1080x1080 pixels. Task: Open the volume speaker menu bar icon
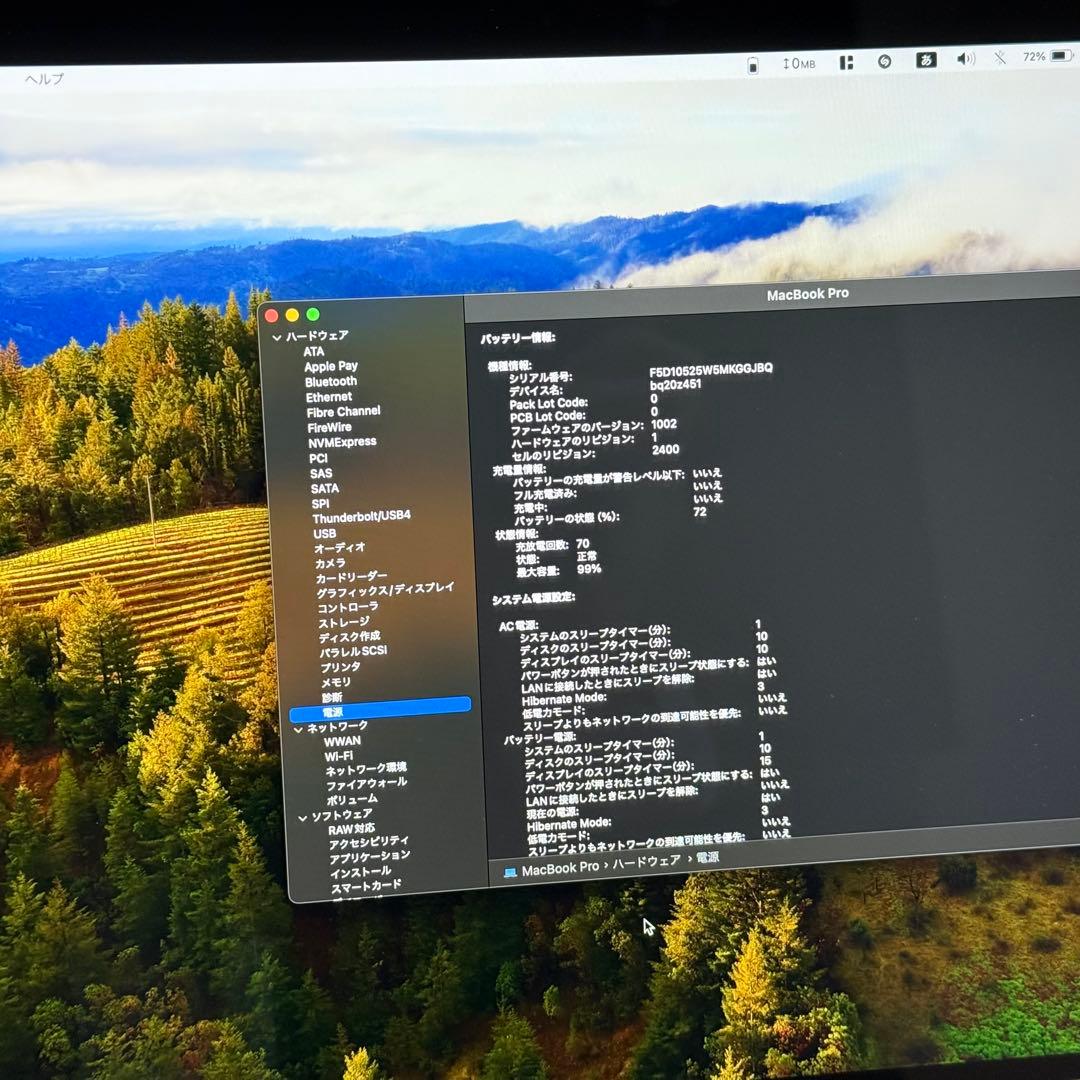point(966,59)
